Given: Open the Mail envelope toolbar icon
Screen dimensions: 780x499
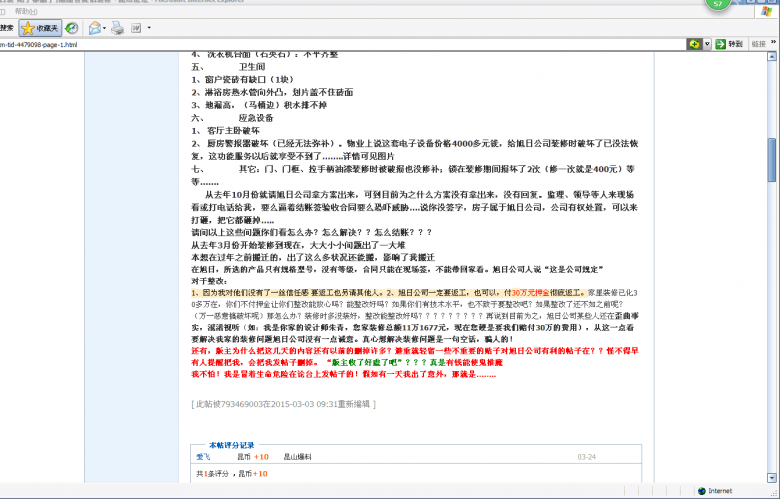Looking at the screenshot, I should (94, 28).
